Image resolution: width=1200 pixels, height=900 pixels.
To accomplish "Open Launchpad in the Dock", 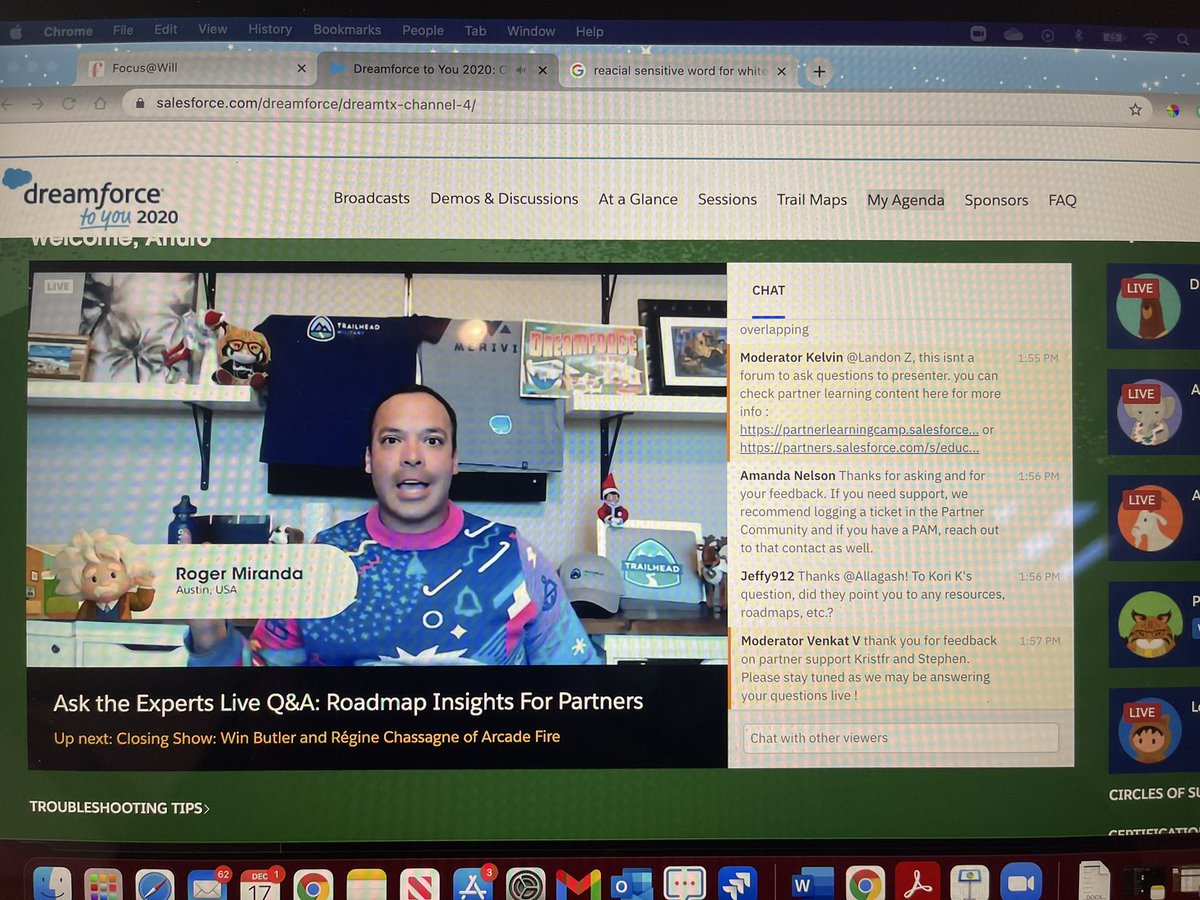I will pyautogui.click(x=103, y=886).
